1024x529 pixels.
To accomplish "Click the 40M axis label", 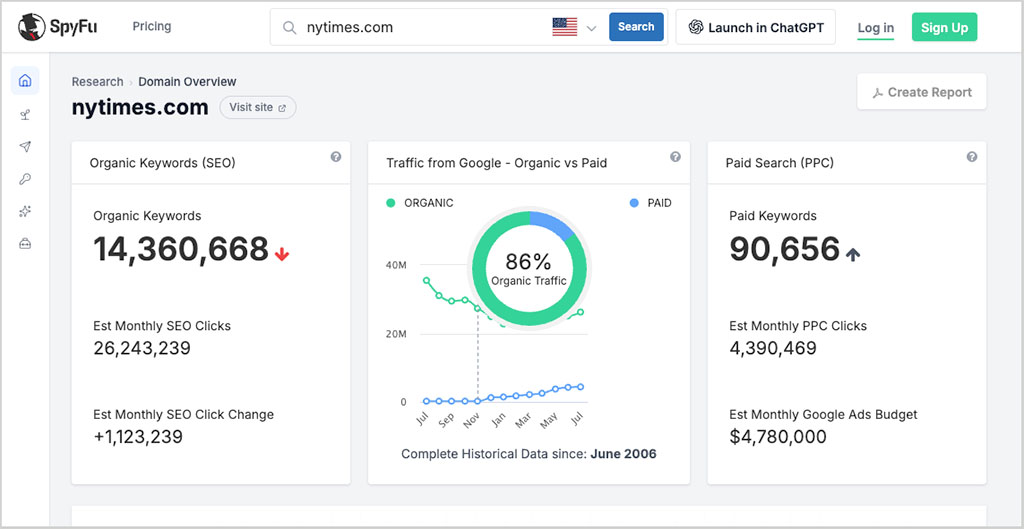I will coord(396,265).
